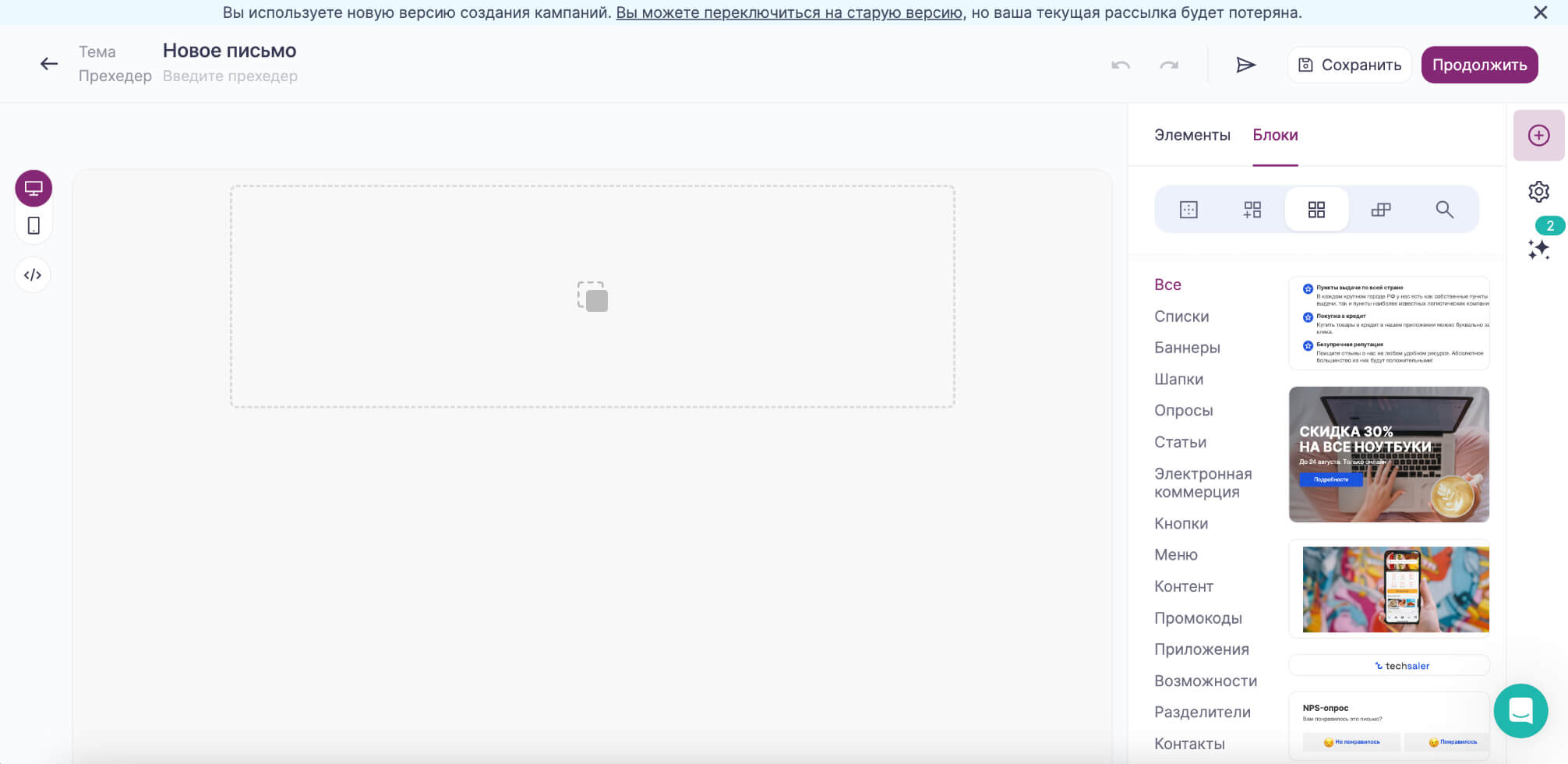Click the add block plus icon
Image resolution: width=1568 pixels, height=764 pixels.
click(x=1538, y=133)
